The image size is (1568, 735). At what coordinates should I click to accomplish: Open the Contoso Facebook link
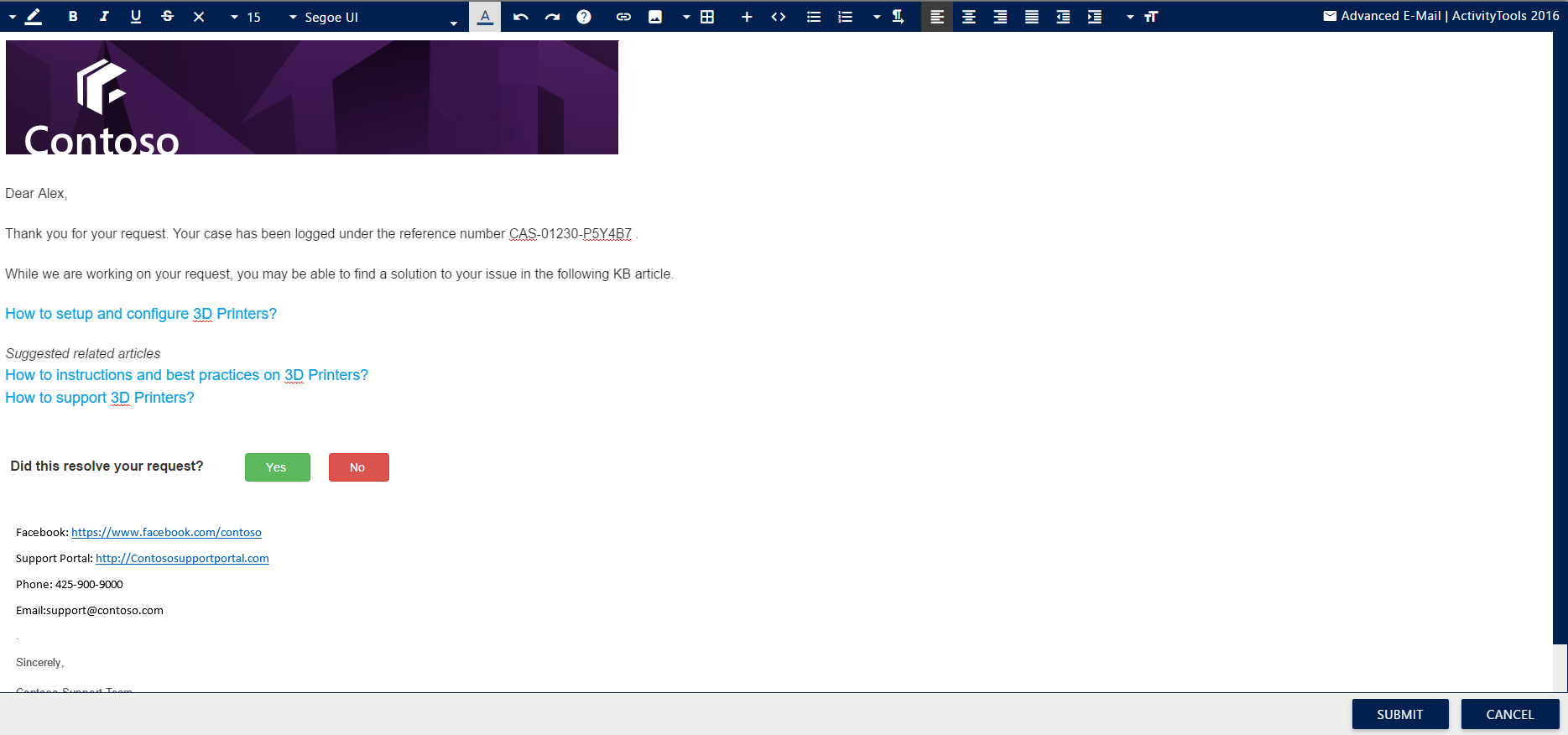166,532
